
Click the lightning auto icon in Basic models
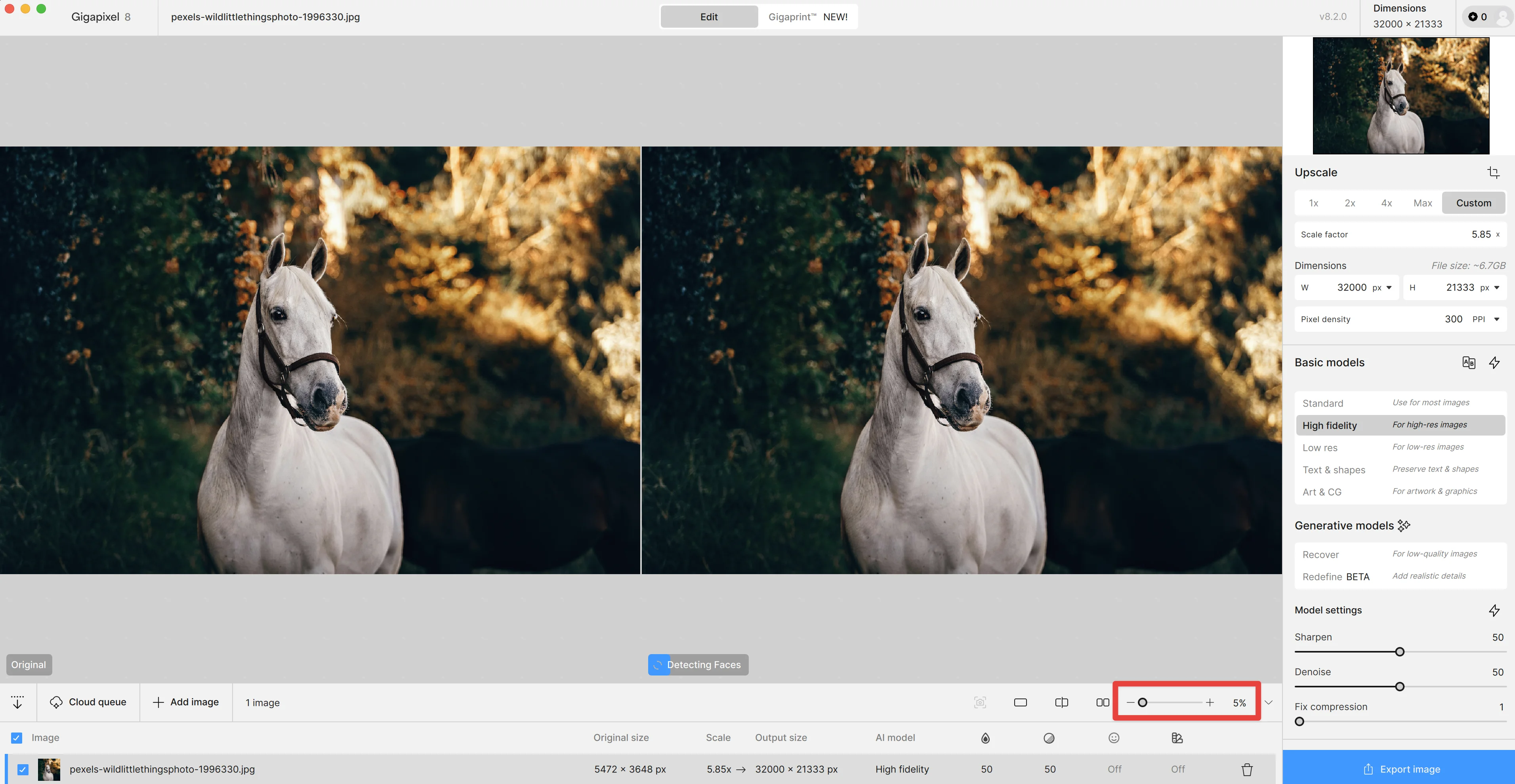1494,363
